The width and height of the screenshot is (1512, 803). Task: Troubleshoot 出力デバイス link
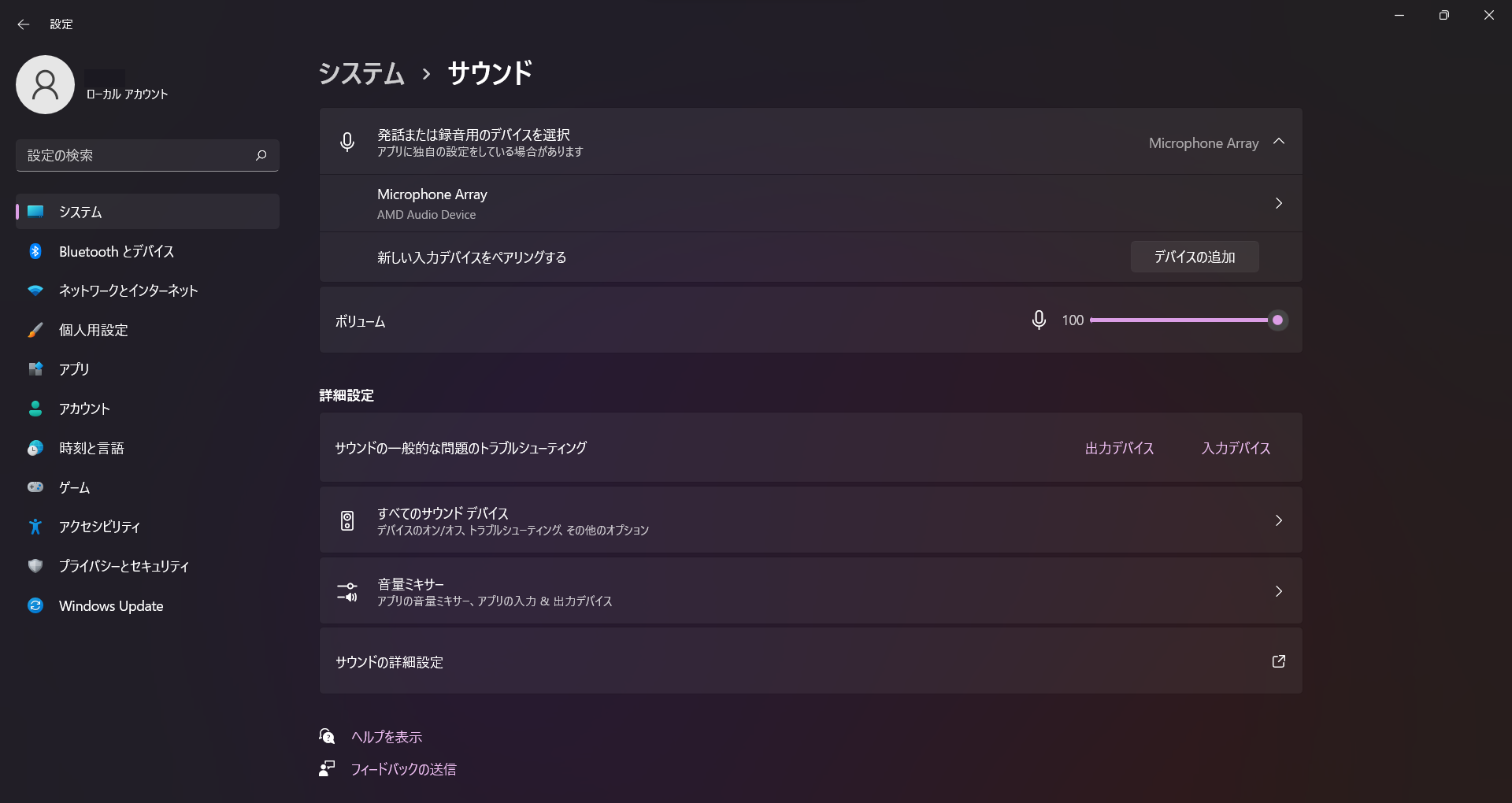1119,448
